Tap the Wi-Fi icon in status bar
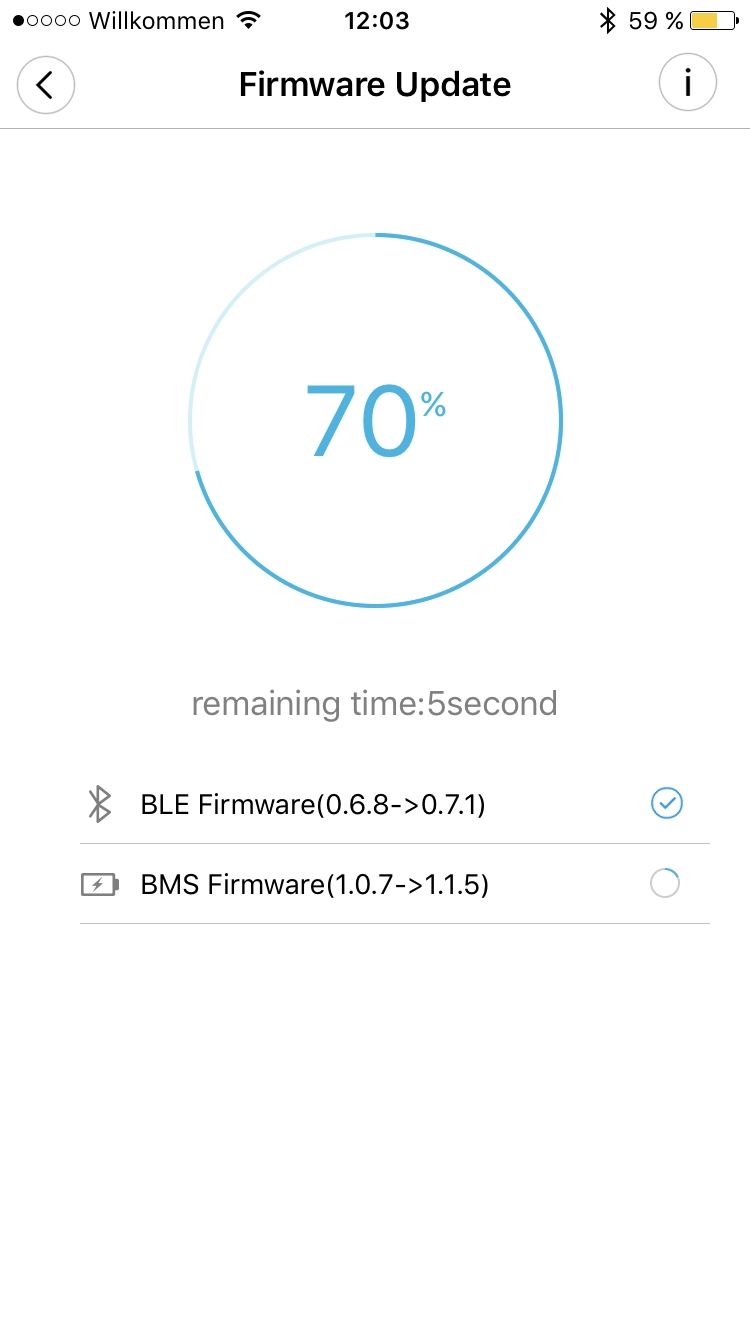The height and width of the screenshot is (1334, 750). click(x=248, y=21)
